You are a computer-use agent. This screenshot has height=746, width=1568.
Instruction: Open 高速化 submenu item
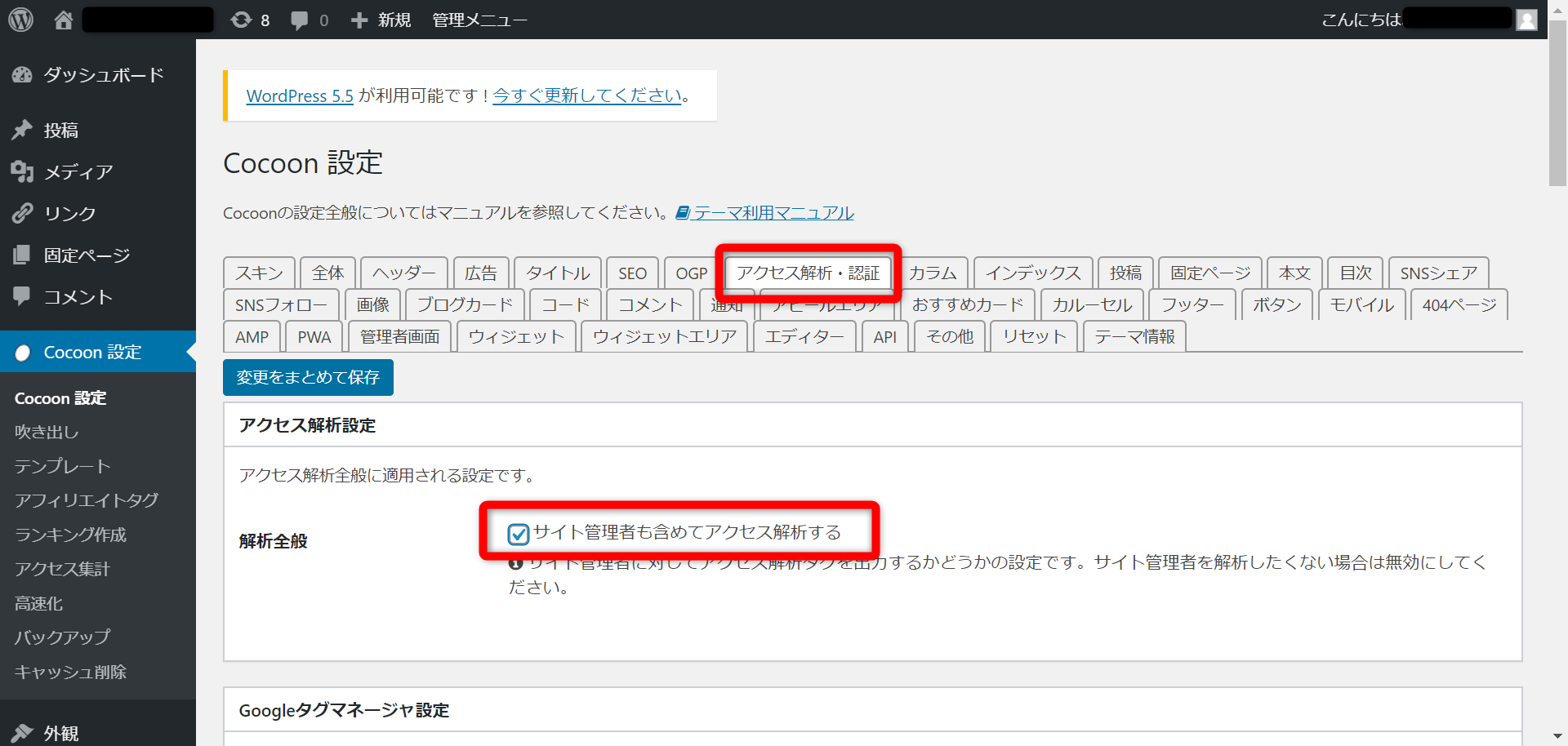(x=38, y=603)
